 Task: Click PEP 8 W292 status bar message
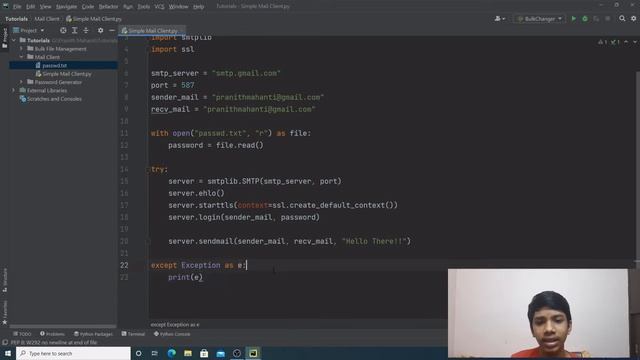tap(53, 342)
